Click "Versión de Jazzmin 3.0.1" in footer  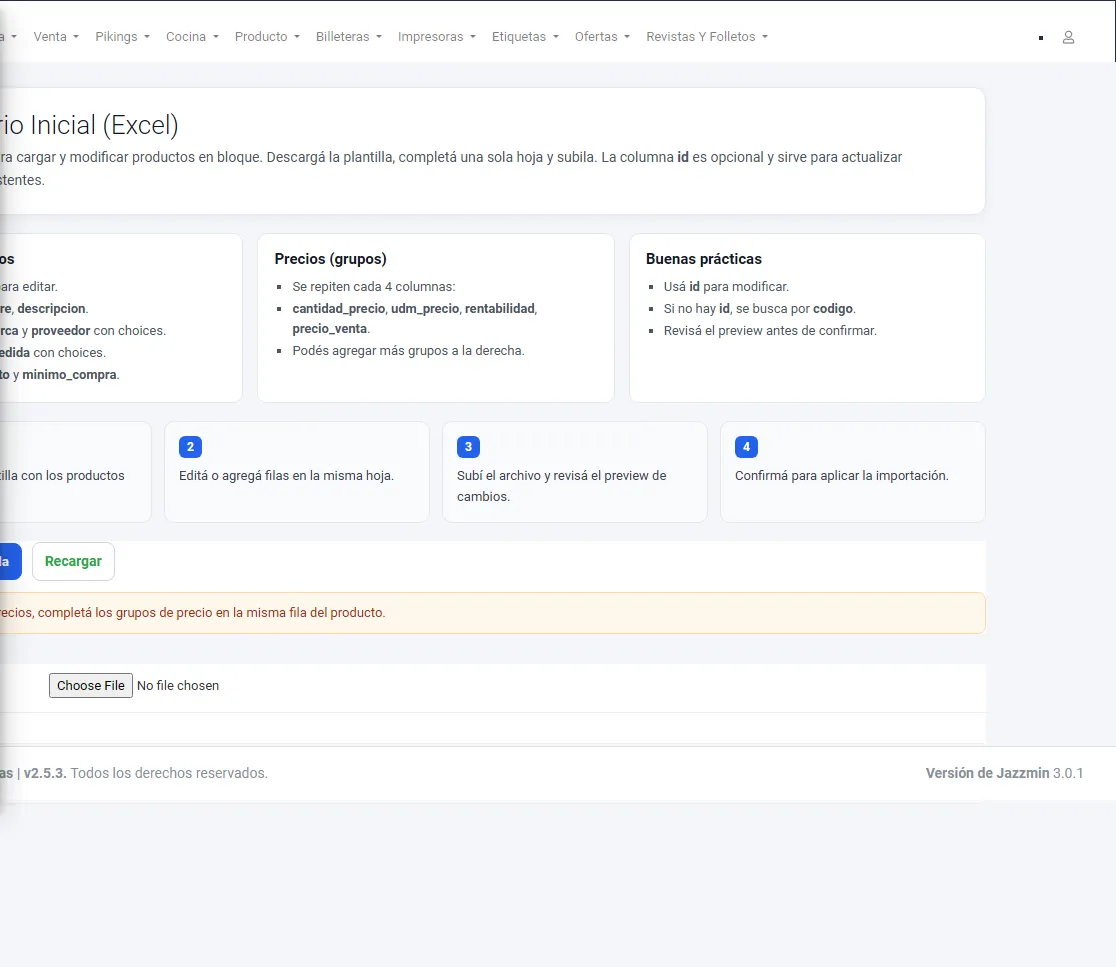[1004, 773]
